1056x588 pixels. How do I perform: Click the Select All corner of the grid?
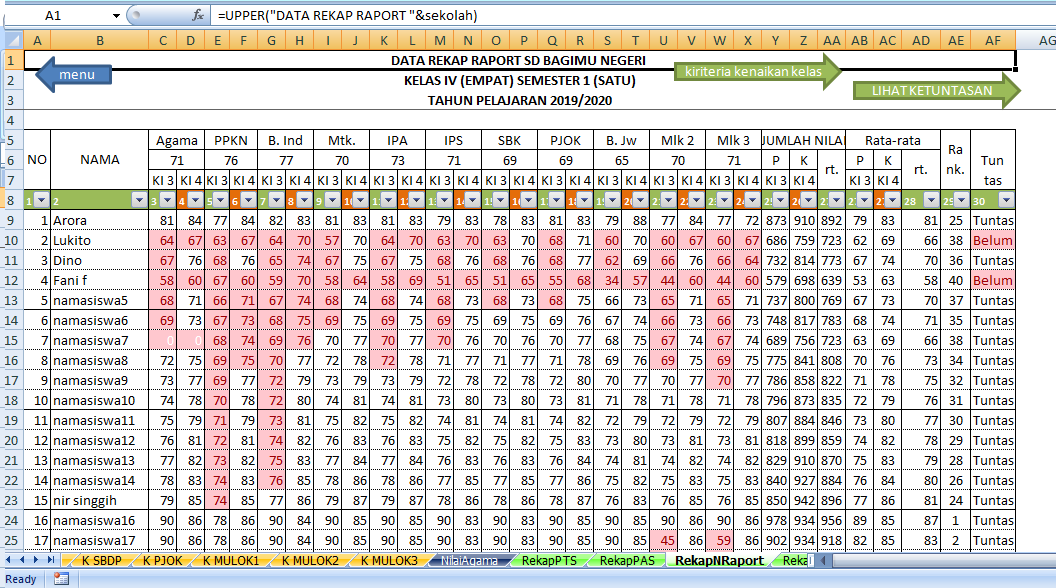(13, 40)
